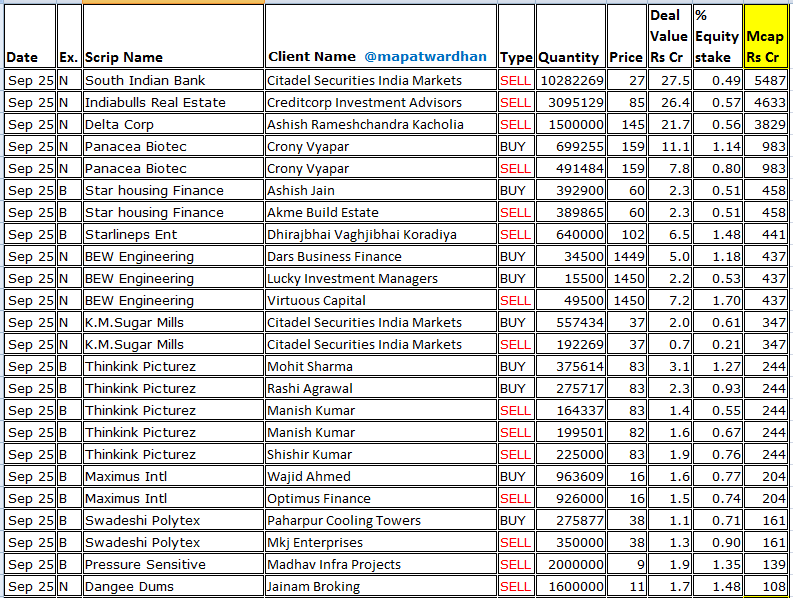Click Mcap value 139
This screenshot has width=793, height=598.
click(765, 565)
